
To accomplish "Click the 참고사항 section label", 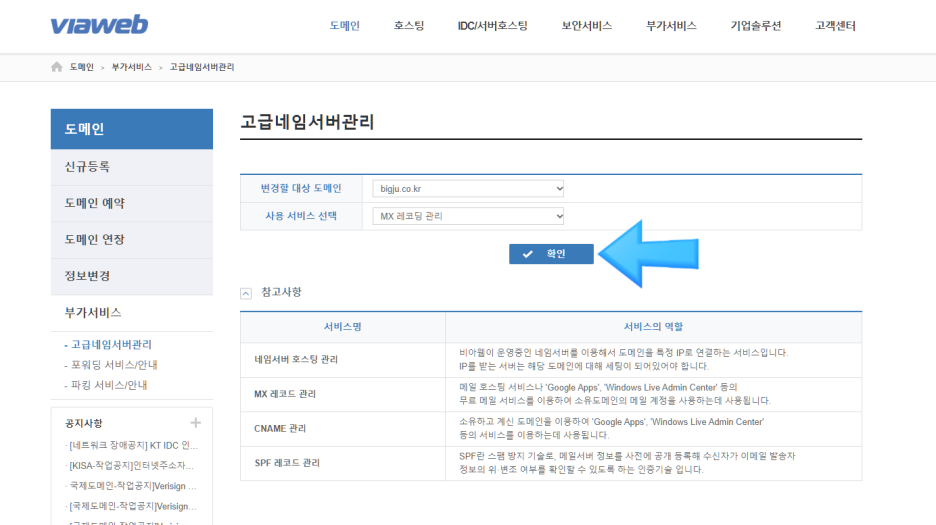I will tap(281, 292).
